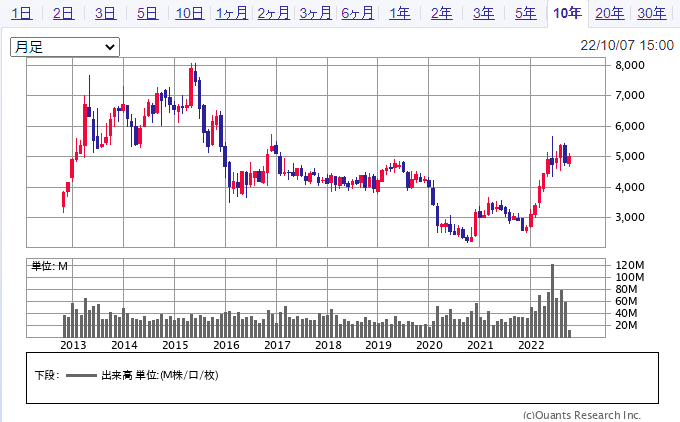680x422 pixels.
Task: View the 3年 chart range
Action: (484, 13)
